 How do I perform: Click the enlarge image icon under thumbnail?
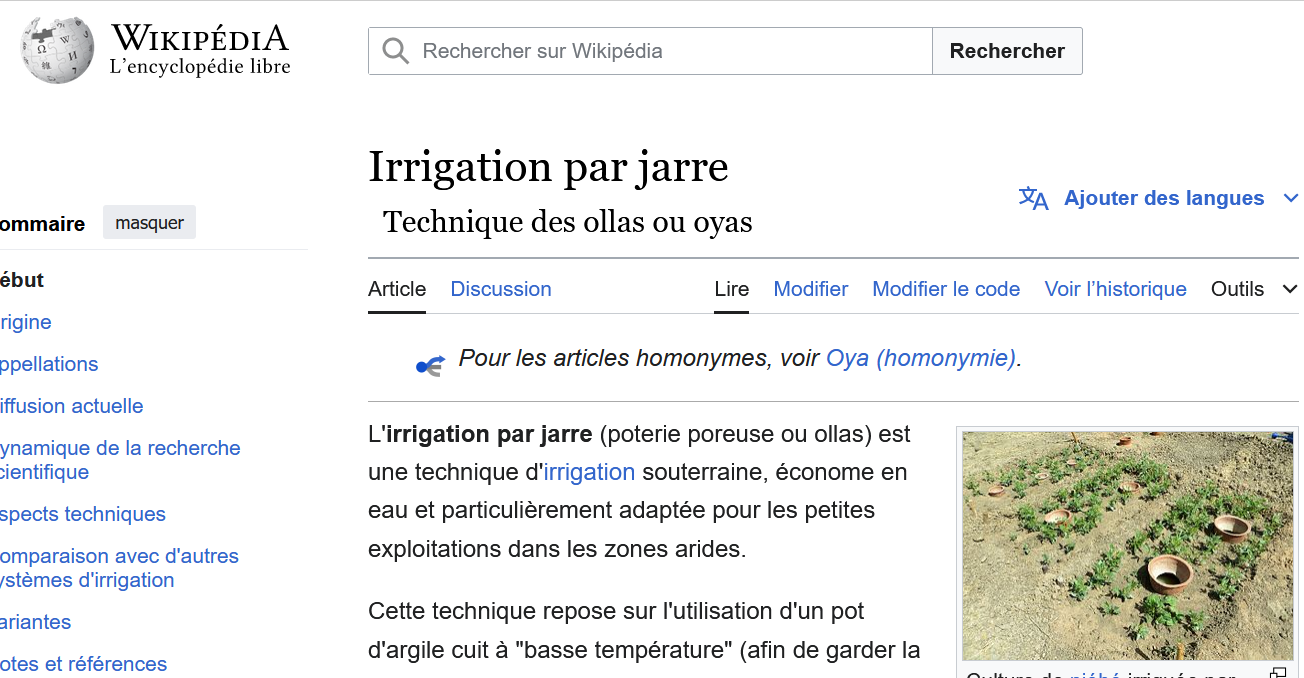click(x=1278, y=673)
